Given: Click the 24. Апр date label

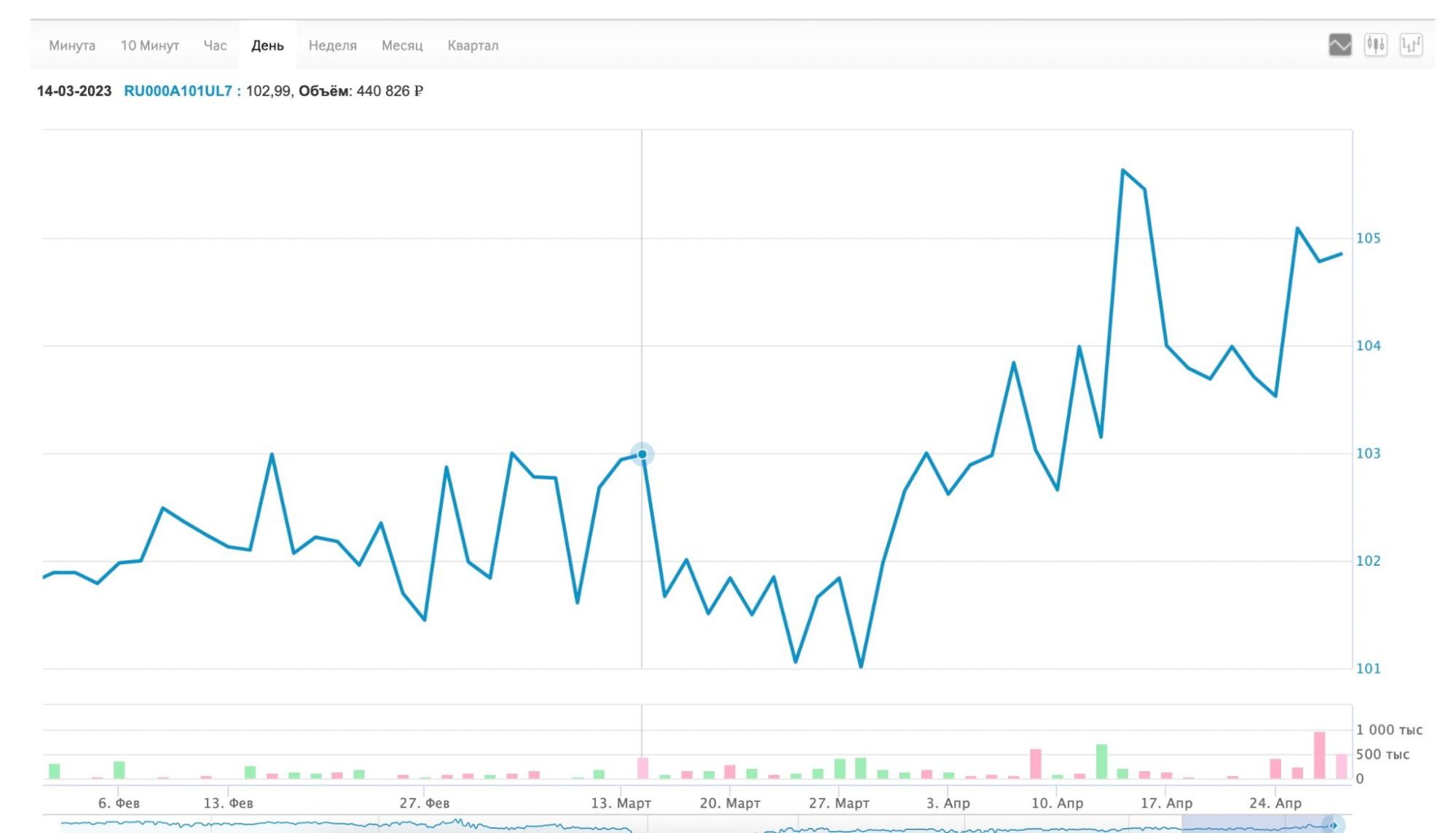Looking at the screenshot, I should (1275, 803).
